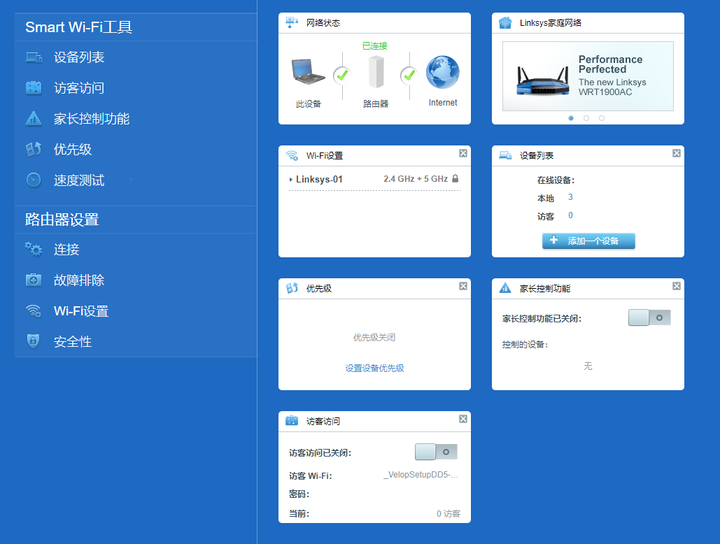Click the 已连接 status text
Screen dimensions: 720x544
[x=375, y=46]
